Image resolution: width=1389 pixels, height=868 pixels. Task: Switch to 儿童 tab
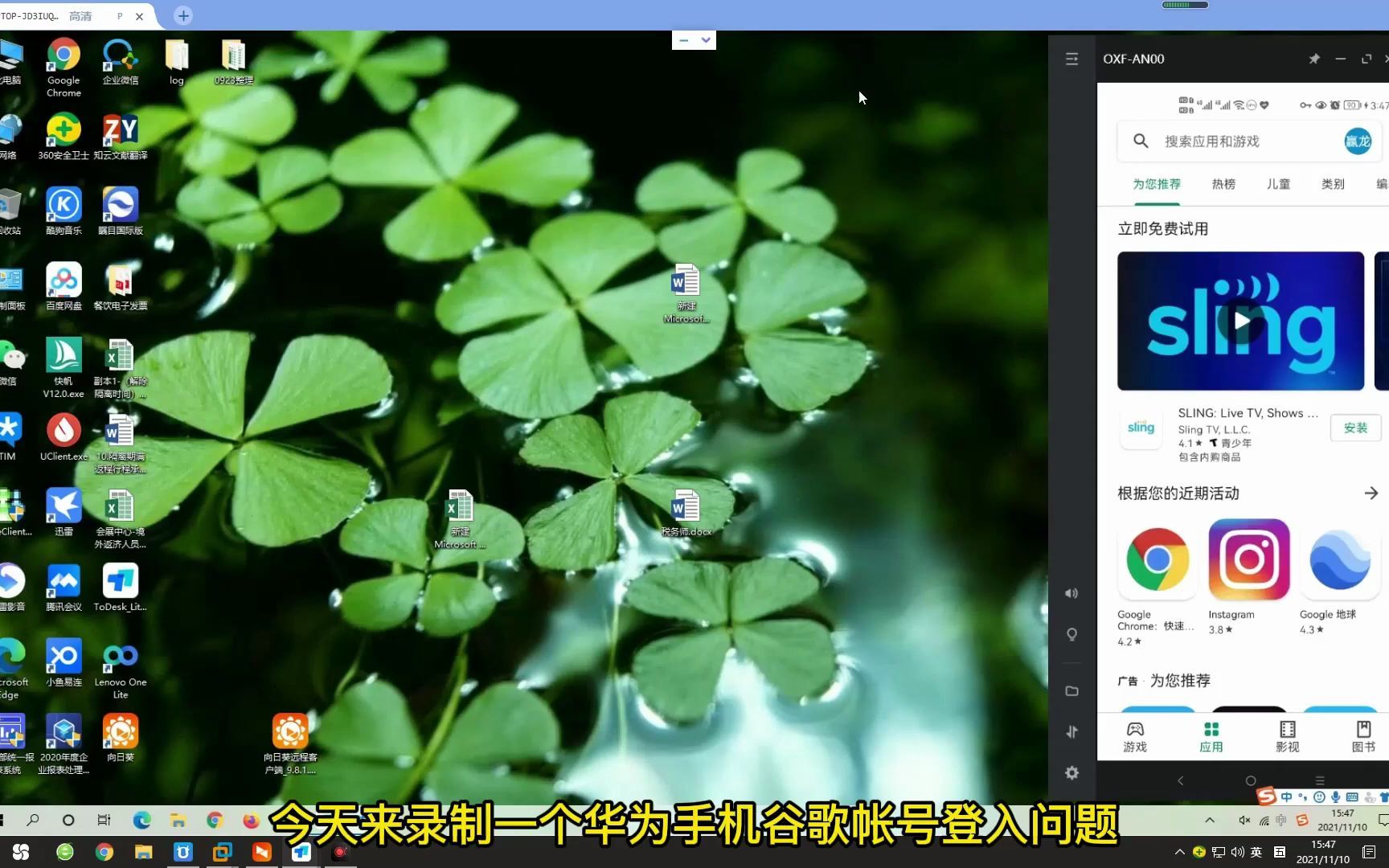[x=1278, y=184]
